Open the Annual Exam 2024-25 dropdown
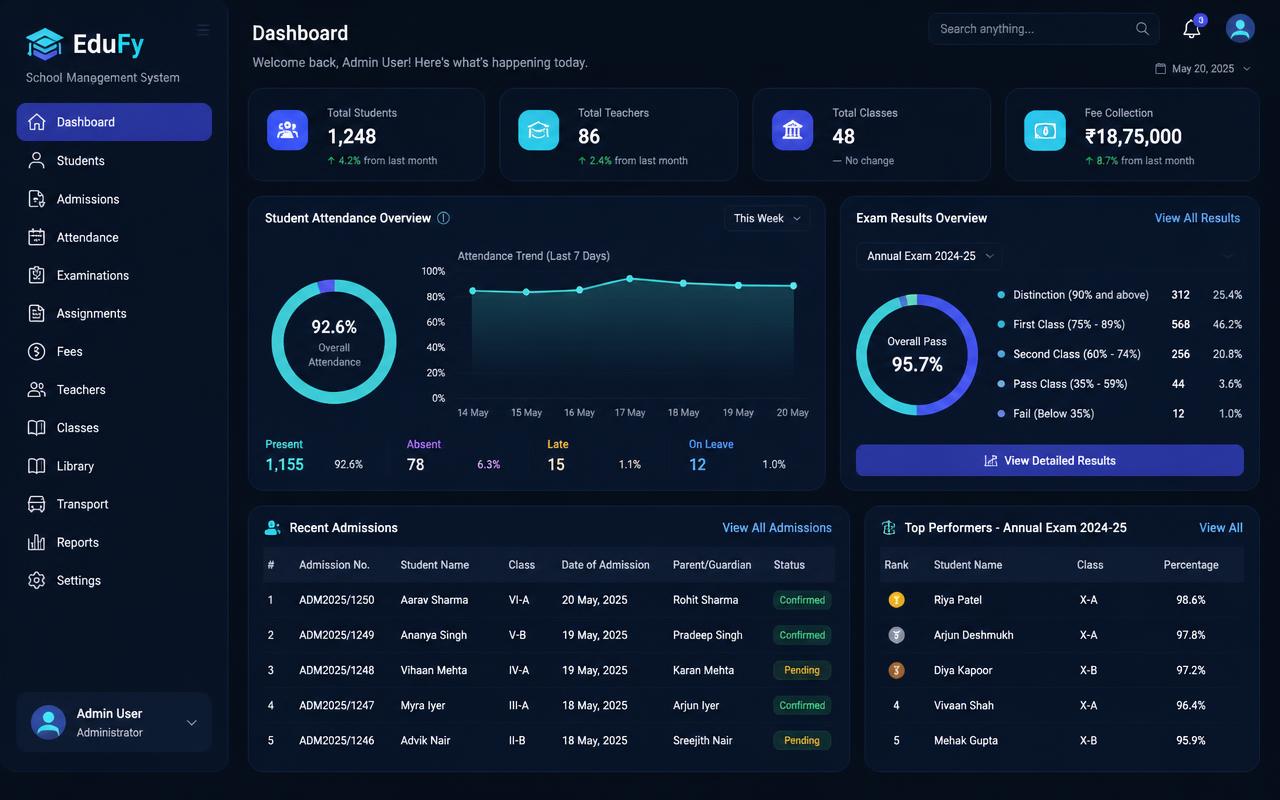 point(929,256)
